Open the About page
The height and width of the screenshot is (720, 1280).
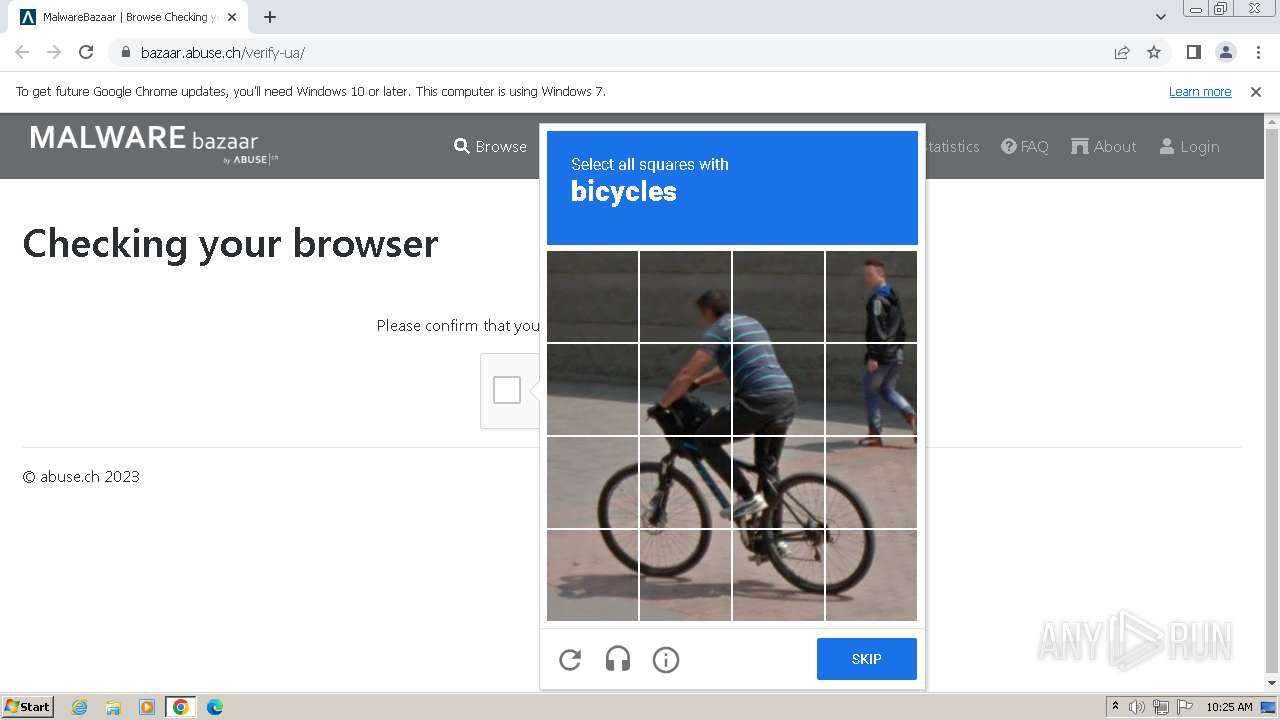pos(1103,146)
